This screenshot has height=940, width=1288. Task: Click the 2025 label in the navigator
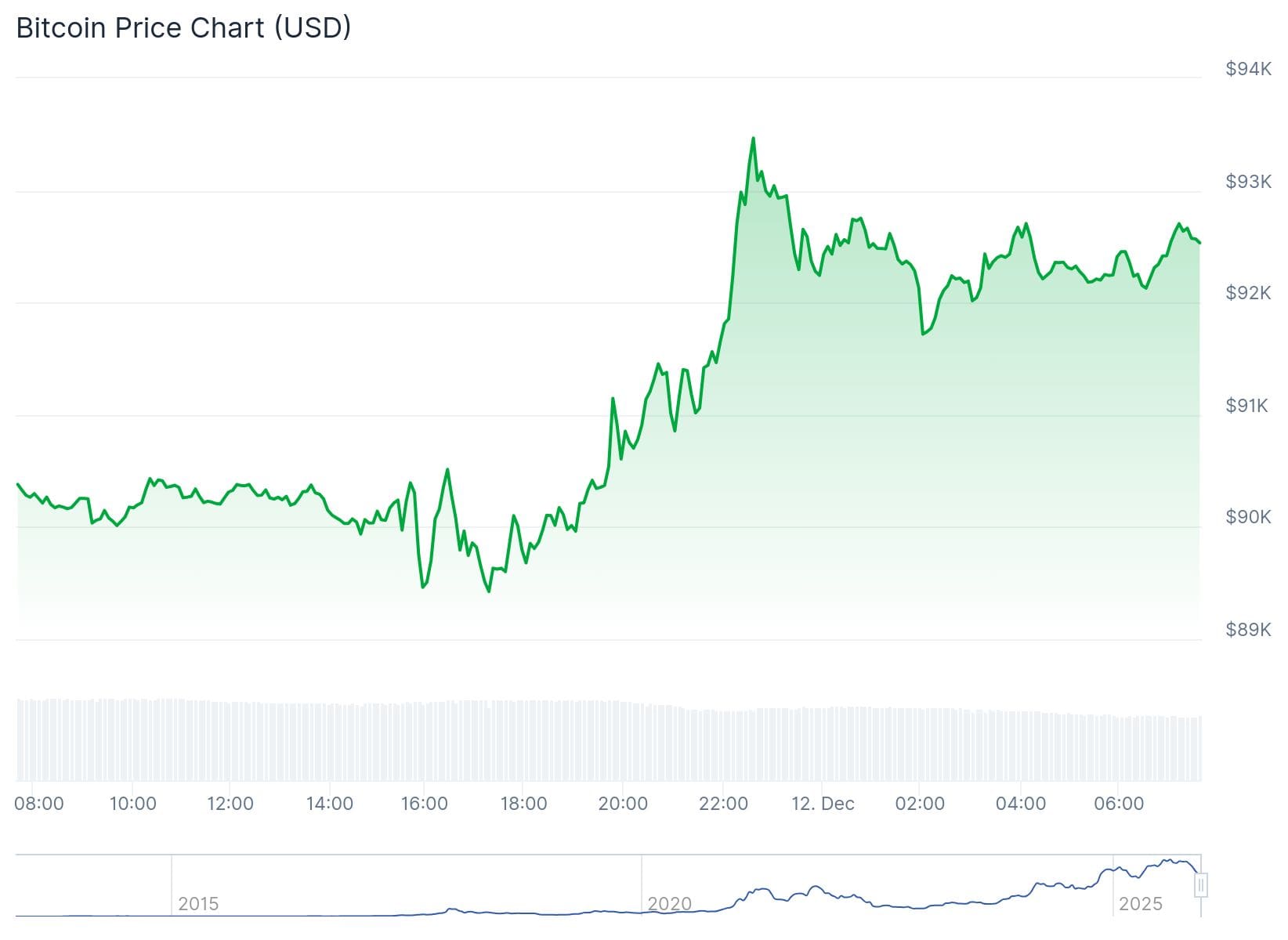[x=1141, y=904]
